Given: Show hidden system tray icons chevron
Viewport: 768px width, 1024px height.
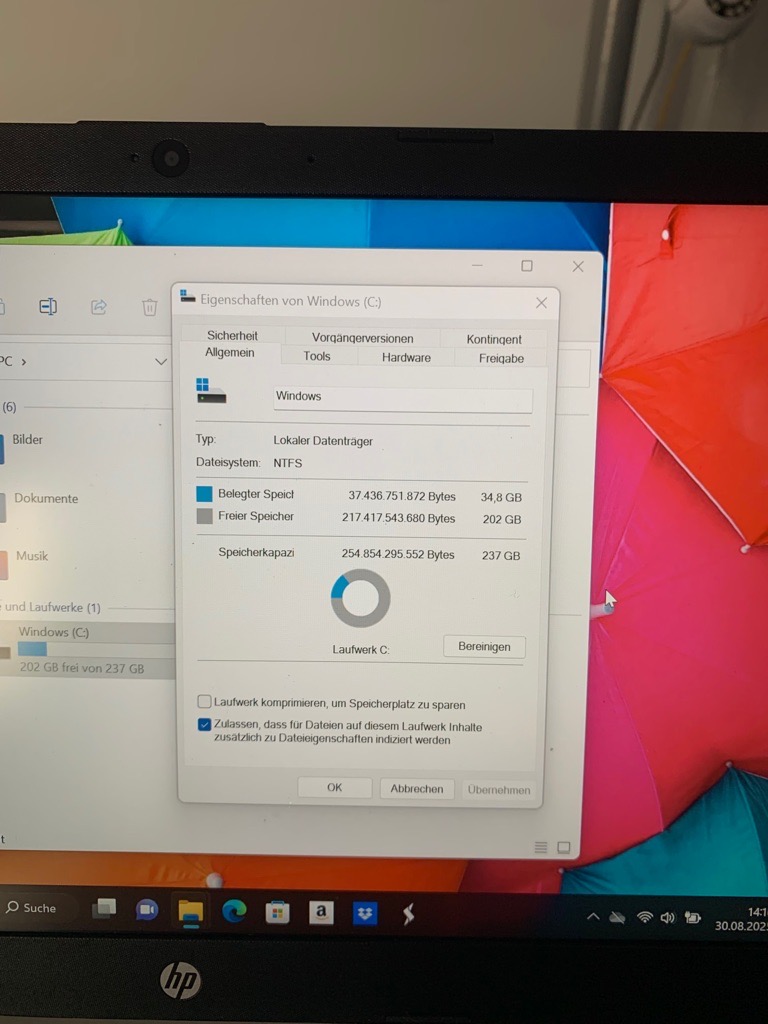Looking at the screenshot, I should coord(593,917).
